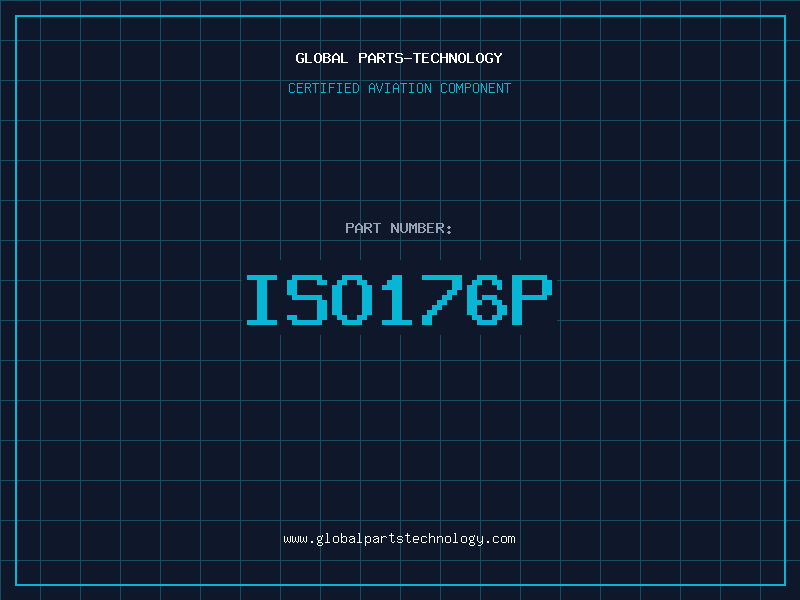Screen dimensions: 800x600
Task: Select the CERTIFIED AVIATION COMPONENT subtitle
Action: (399, 88)
